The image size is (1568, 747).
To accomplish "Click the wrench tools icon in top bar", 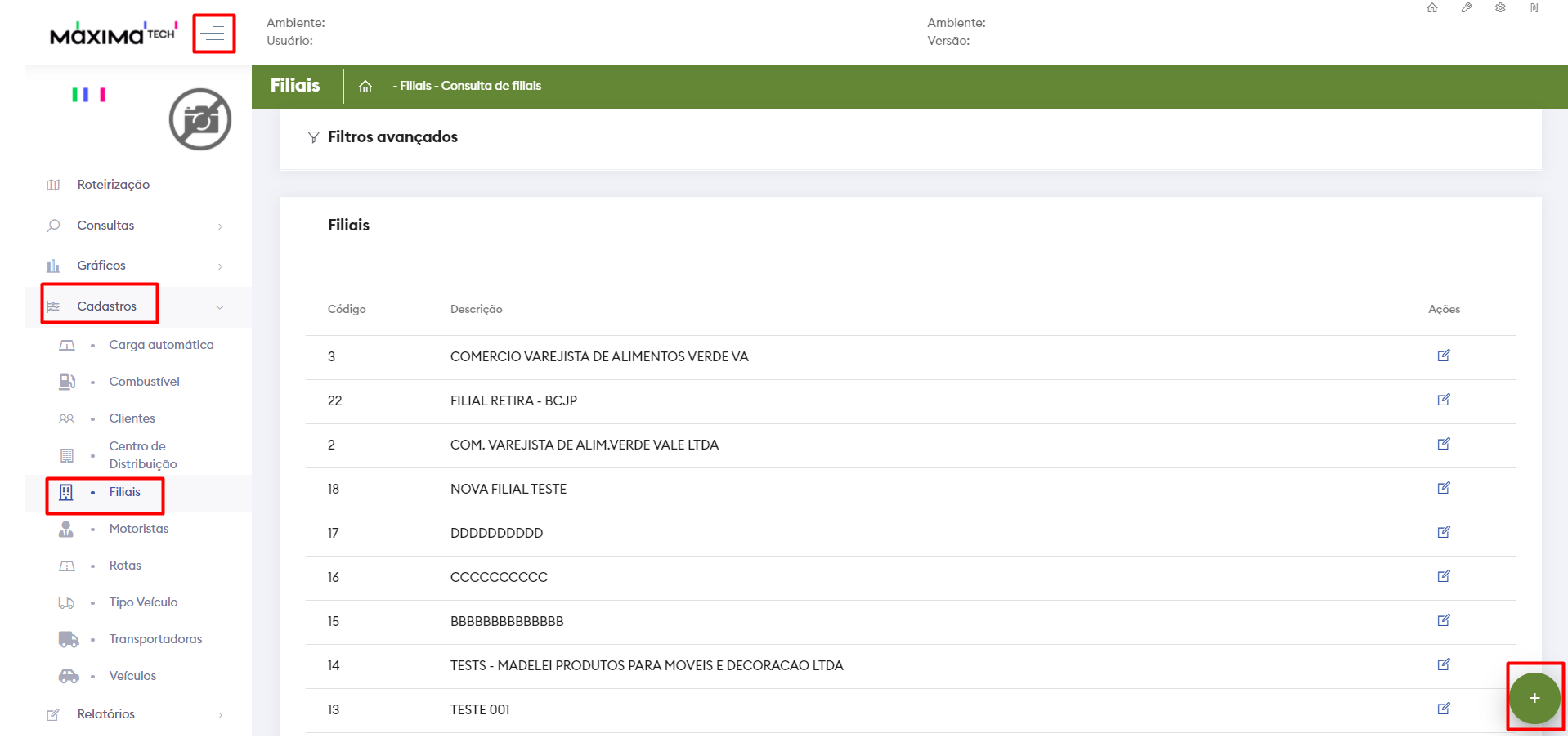I will click(1467, 8).
